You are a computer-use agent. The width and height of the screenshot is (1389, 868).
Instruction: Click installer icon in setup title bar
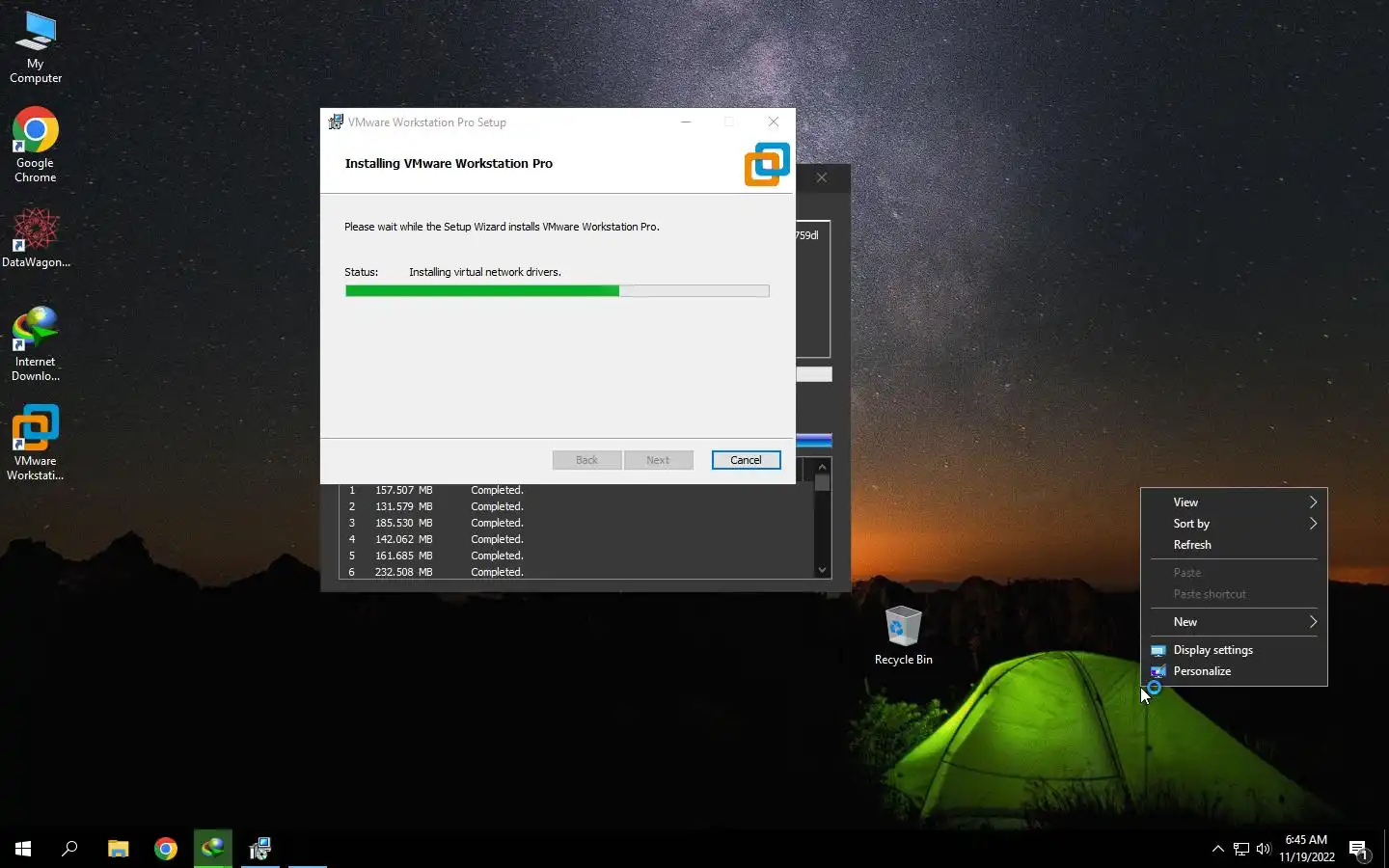pos(336,122)
